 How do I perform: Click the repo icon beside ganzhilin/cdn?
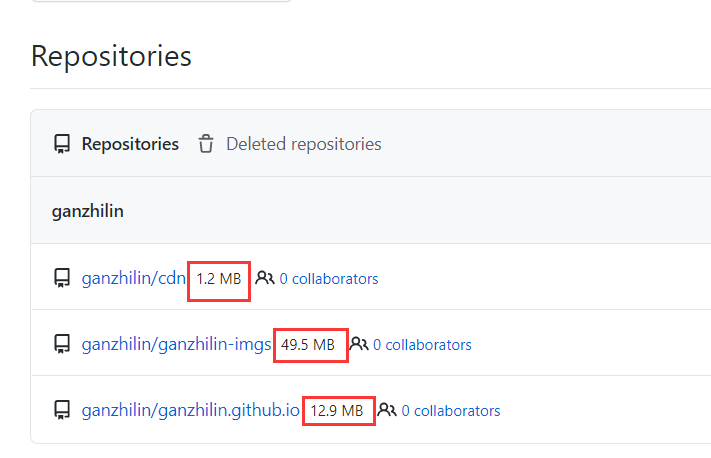click(x=62, y=278)
